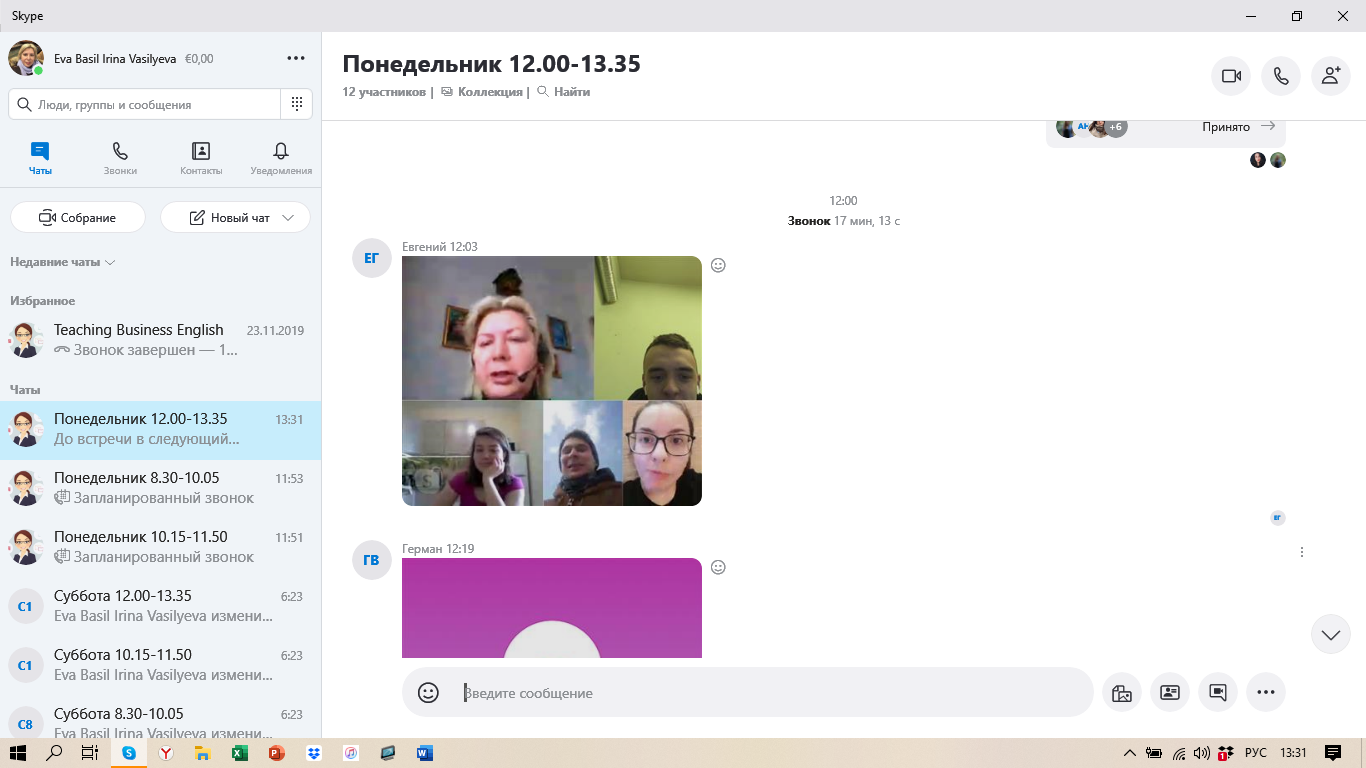The height and width of the screenshot is (768, 1366).
Task: Open the emoji picker in the message box
Action: 428,693
